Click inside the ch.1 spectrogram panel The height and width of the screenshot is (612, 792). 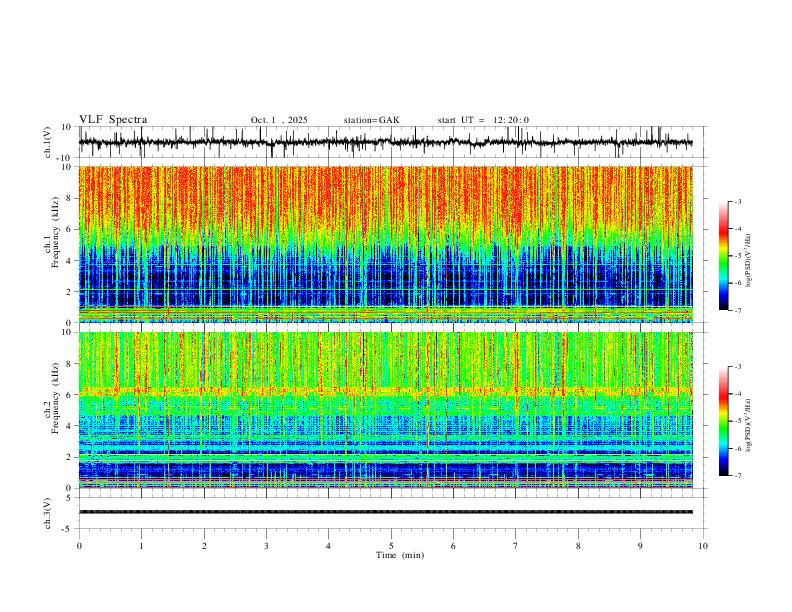[386, 244]
